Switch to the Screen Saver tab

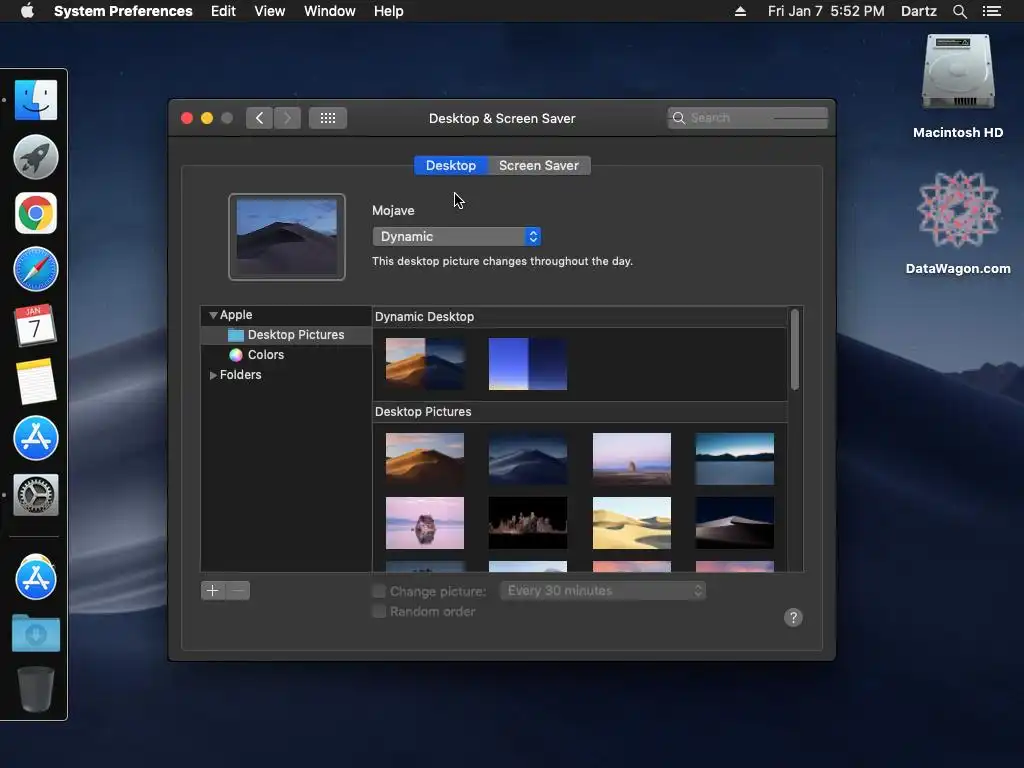[539, 165]
